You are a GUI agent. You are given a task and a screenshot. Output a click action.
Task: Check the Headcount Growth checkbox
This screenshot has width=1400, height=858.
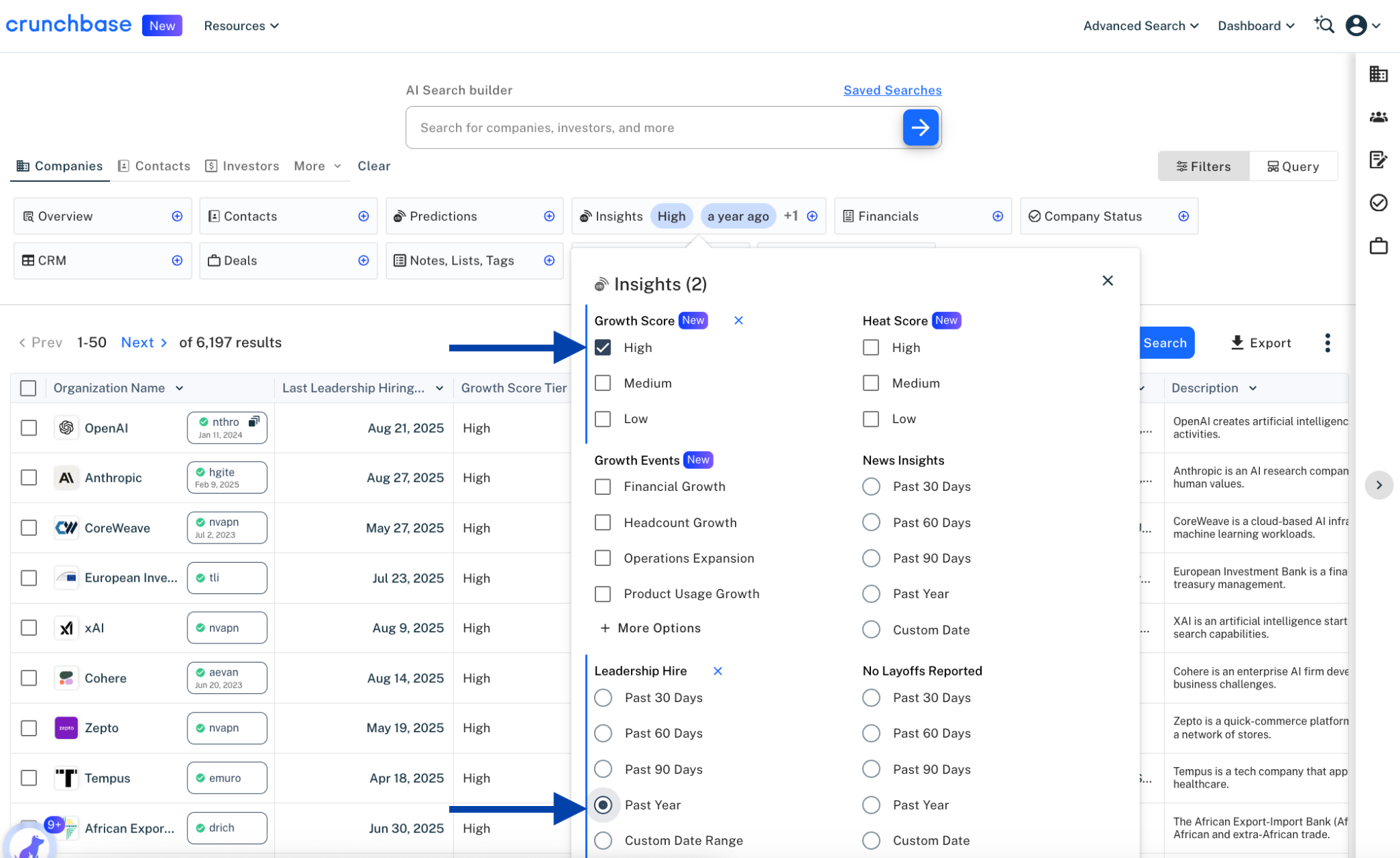click(x=602, y=522)
